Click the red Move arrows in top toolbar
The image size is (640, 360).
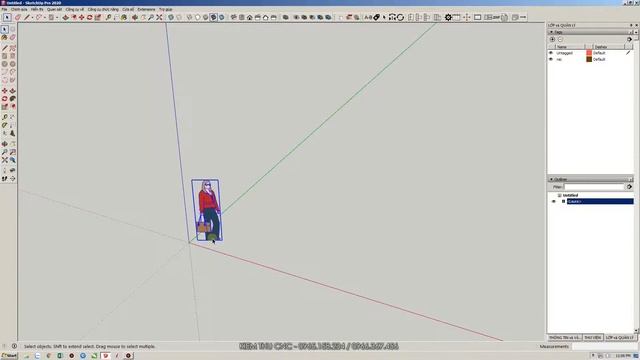[82, 17]
